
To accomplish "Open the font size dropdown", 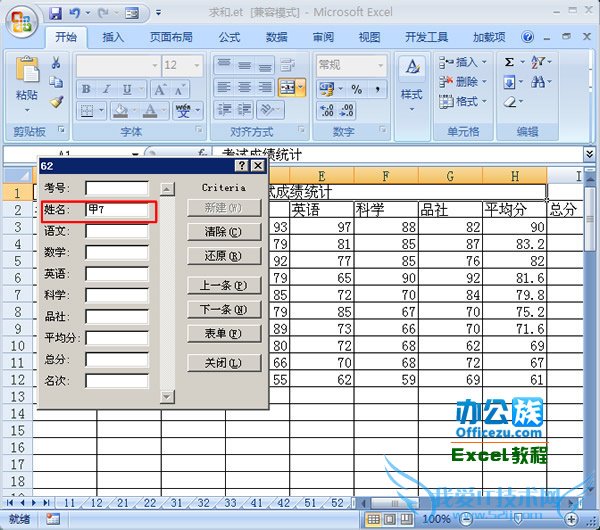I will coord(197,65).
